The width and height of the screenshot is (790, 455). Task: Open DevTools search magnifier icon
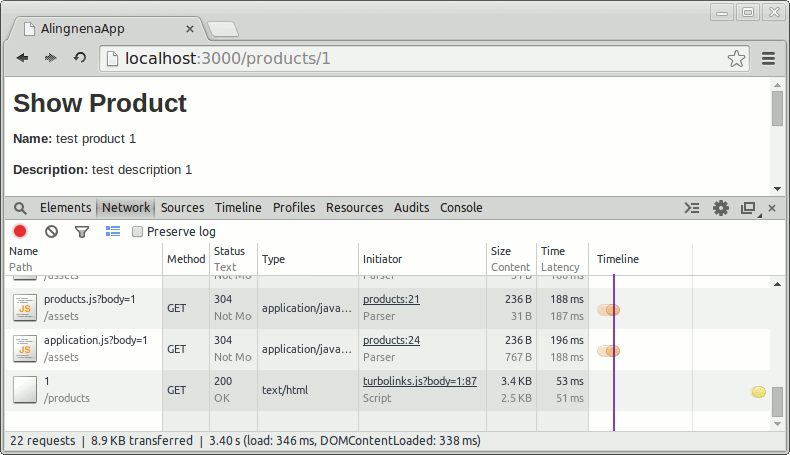tap(20, 208)
